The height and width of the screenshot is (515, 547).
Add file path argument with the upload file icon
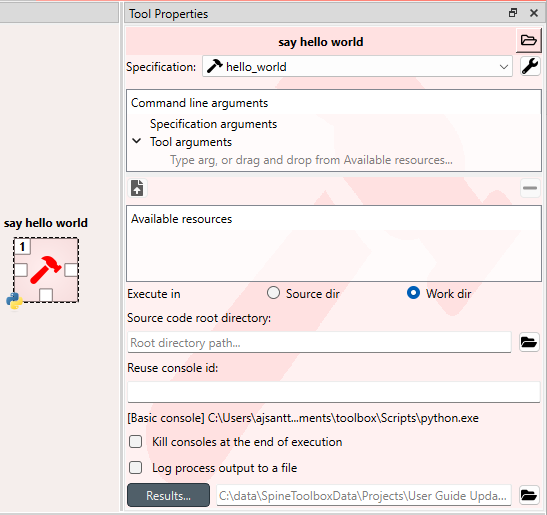pyautogui.click(x=137, y=188)
